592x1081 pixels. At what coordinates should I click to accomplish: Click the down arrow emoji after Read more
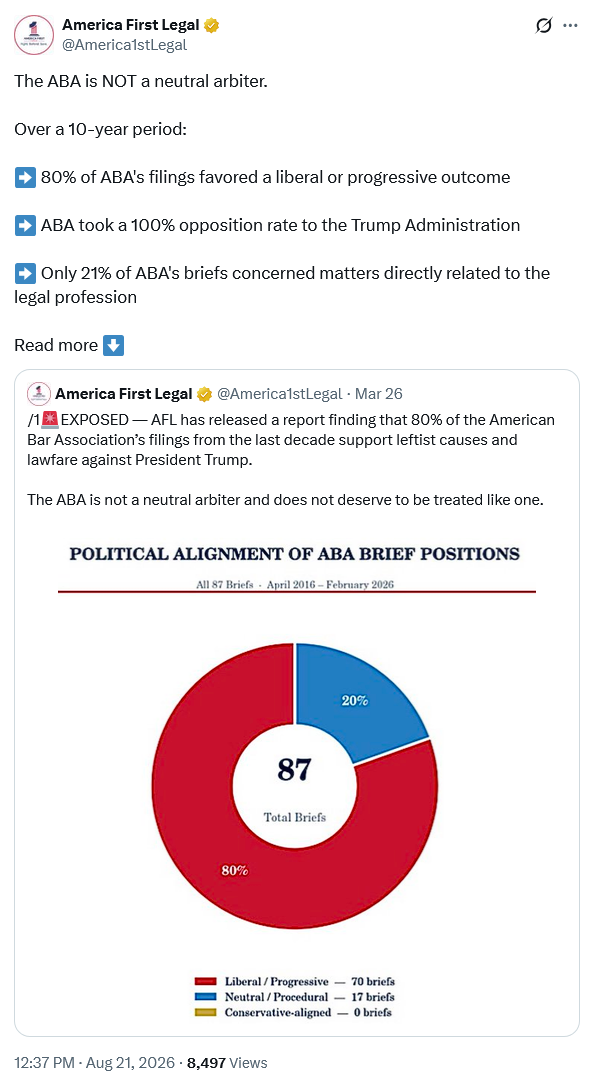coord(114,345)
